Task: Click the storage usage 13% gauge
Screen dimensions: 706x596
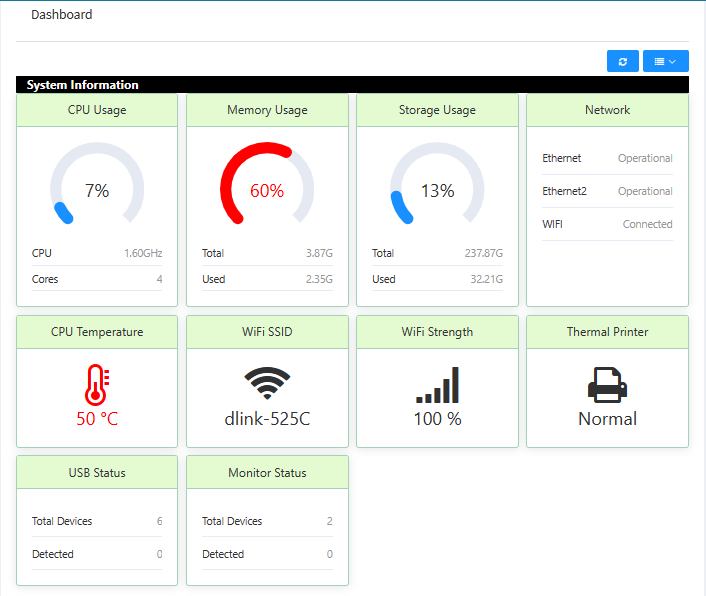Action: (437, 187)
